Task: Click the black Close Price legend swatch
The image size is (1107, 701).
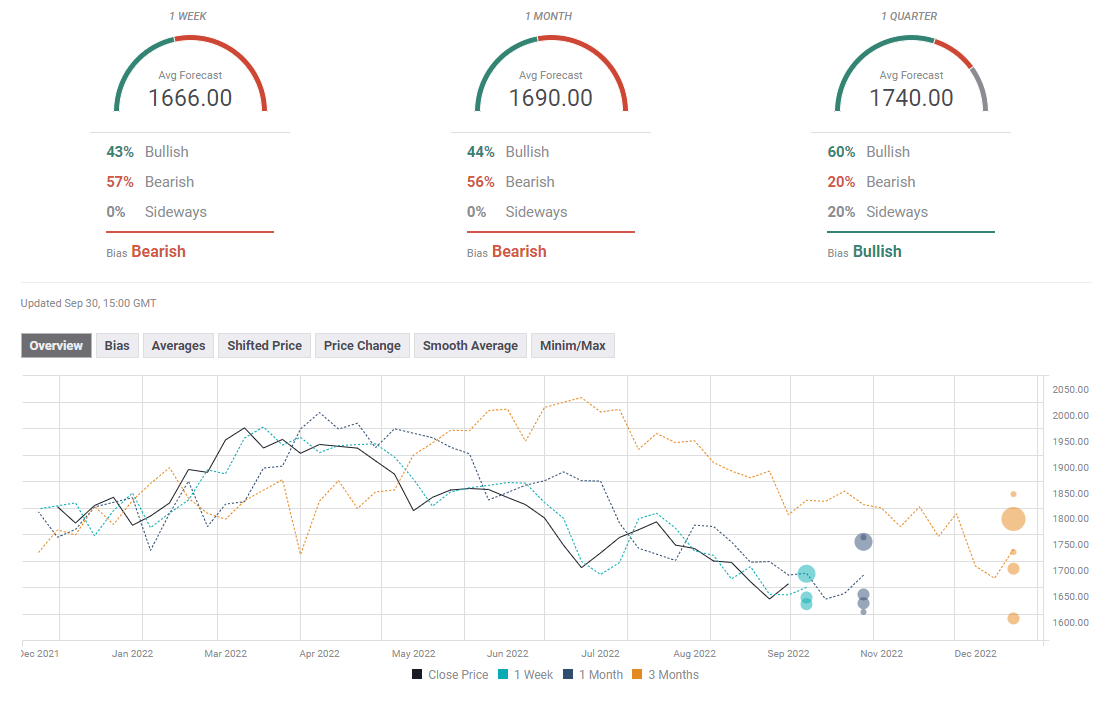Action: pyautogui.click(x=417, y=675)
